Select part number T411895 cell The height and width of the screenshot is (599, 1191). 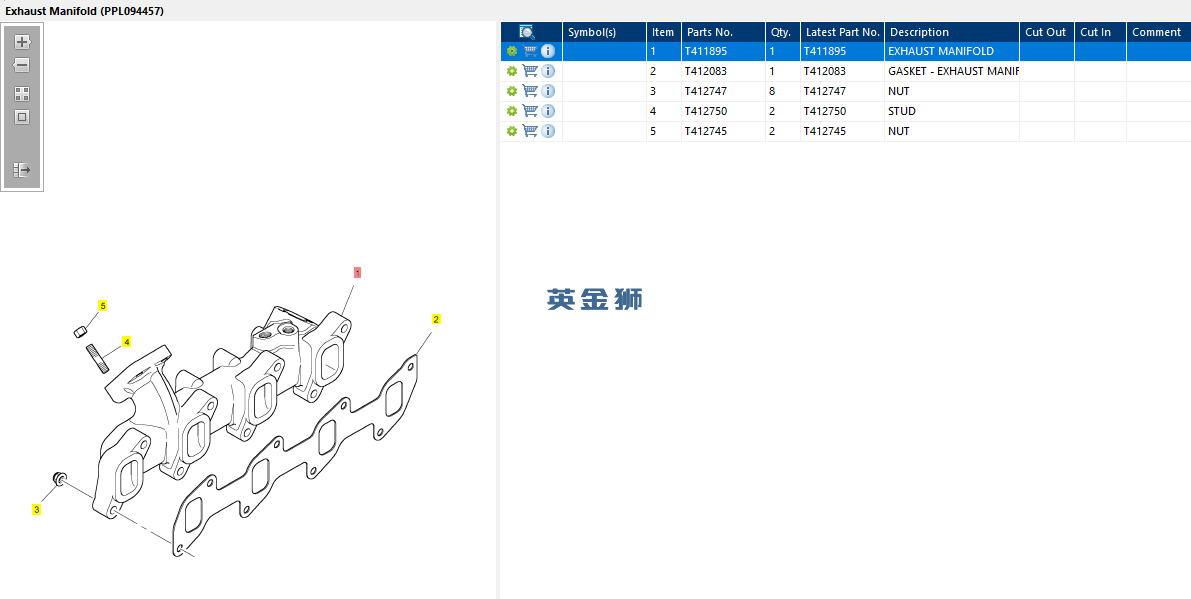(723, 51)
